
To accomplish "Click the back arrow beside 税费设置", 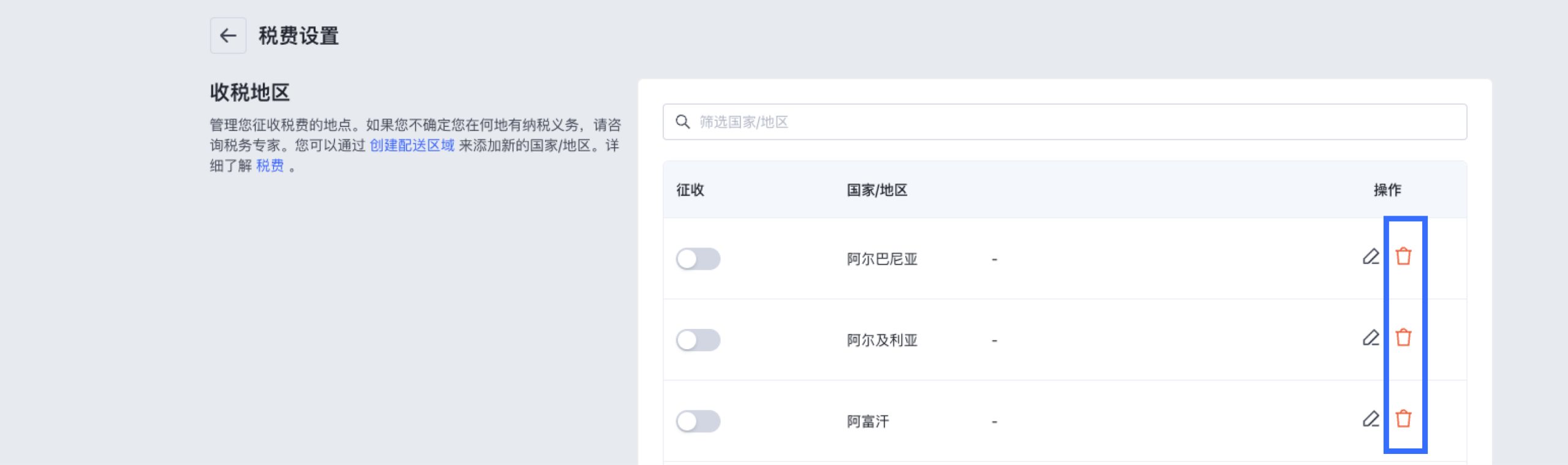I will click(228, 36).
